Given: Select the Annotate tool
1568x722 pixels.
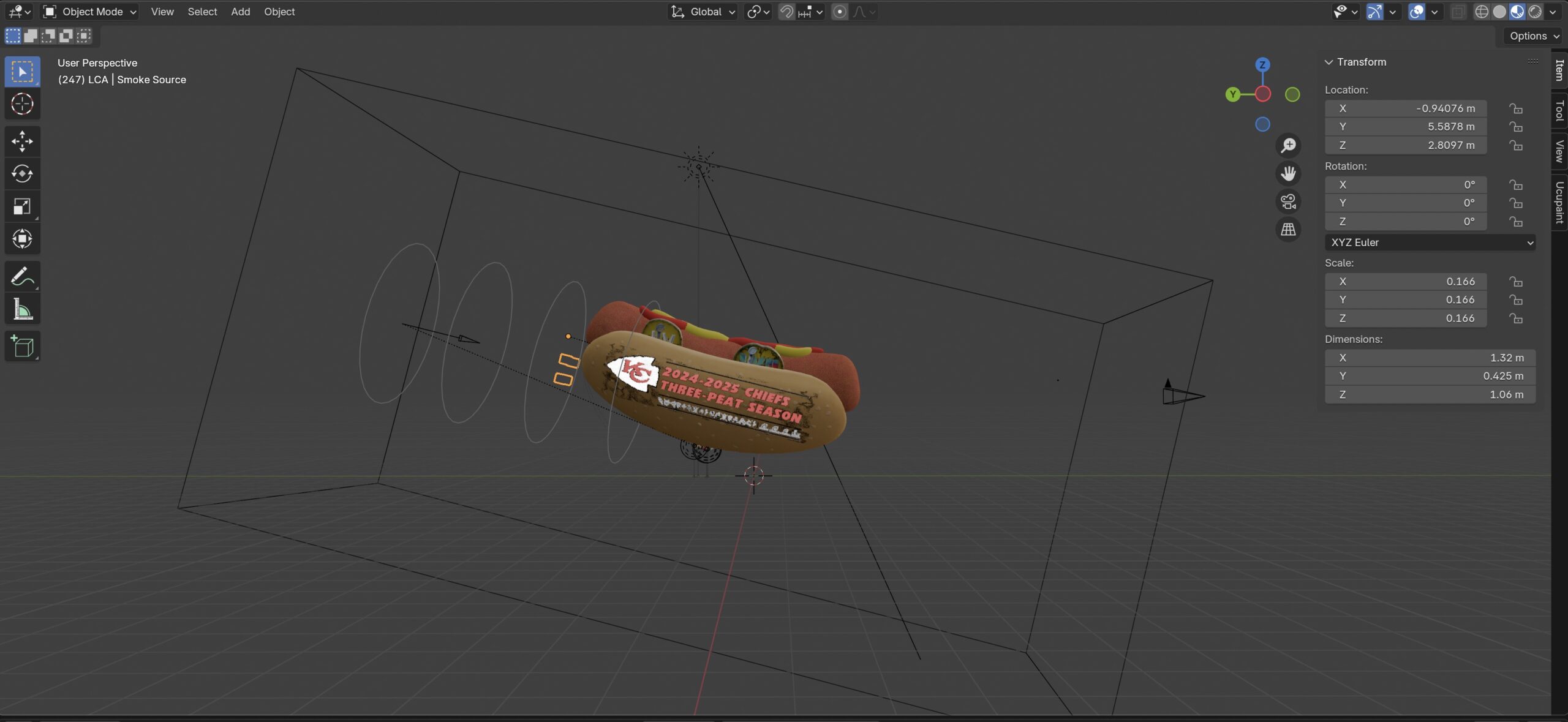Looking at the screenshot, I should (x=22, y=276).
